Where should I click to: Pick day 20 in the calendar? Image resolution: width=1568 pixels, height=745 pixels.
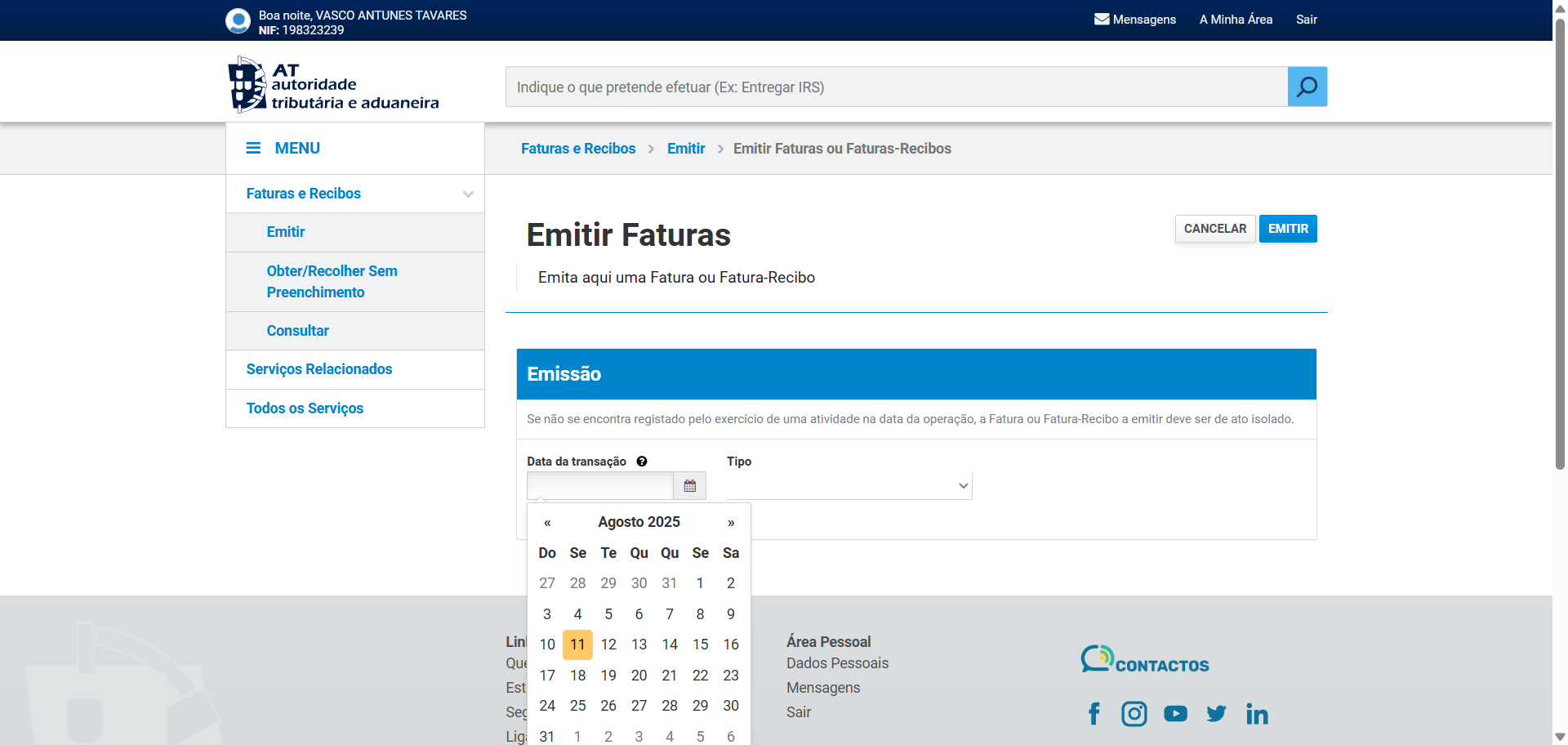click(639, 676)
